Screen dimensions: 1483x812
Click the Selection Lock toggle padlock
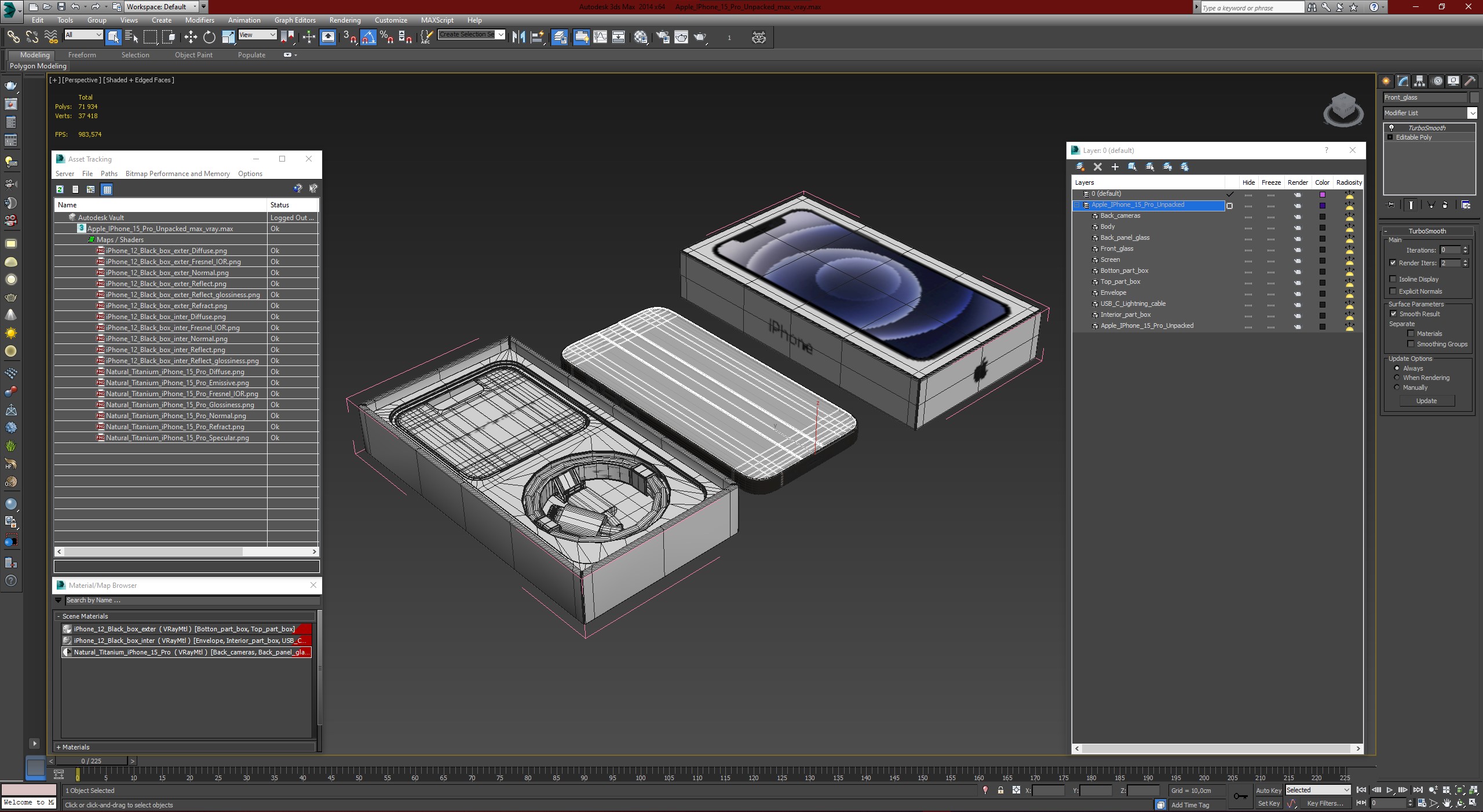click(1000, 791)
